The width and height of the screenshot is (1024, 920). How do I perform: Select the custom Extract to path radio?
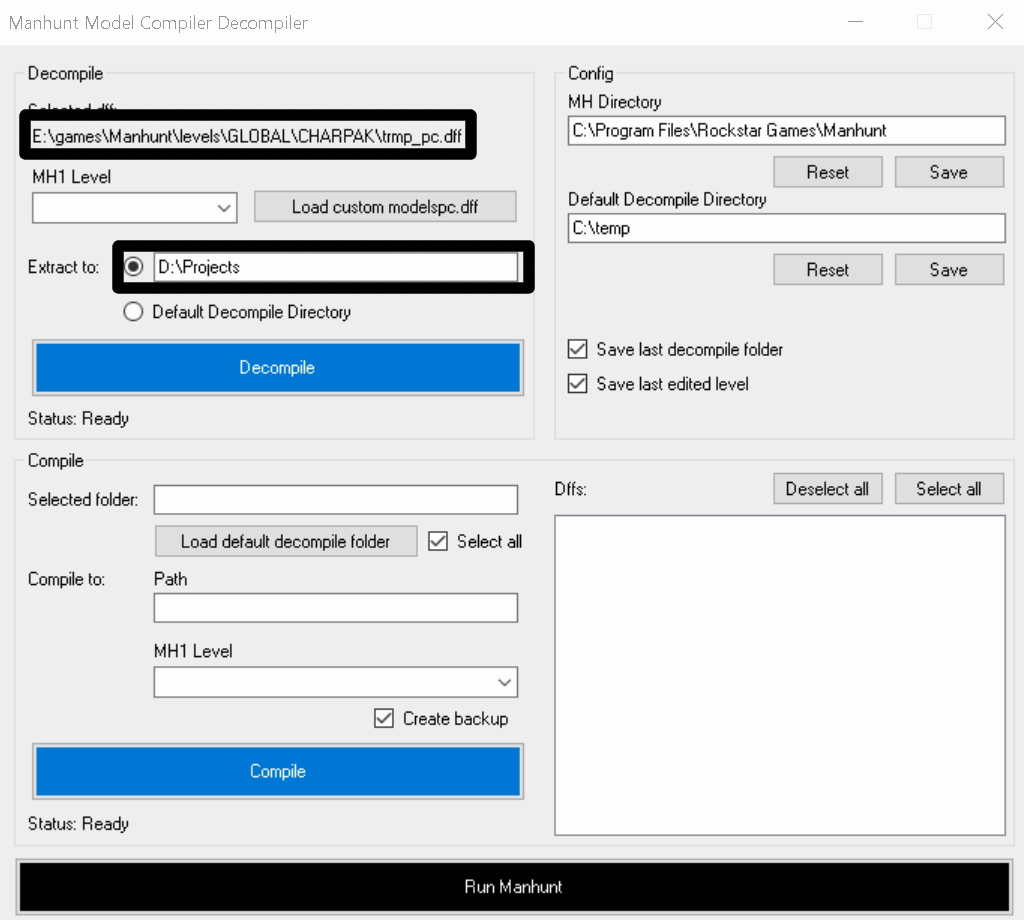133,266
